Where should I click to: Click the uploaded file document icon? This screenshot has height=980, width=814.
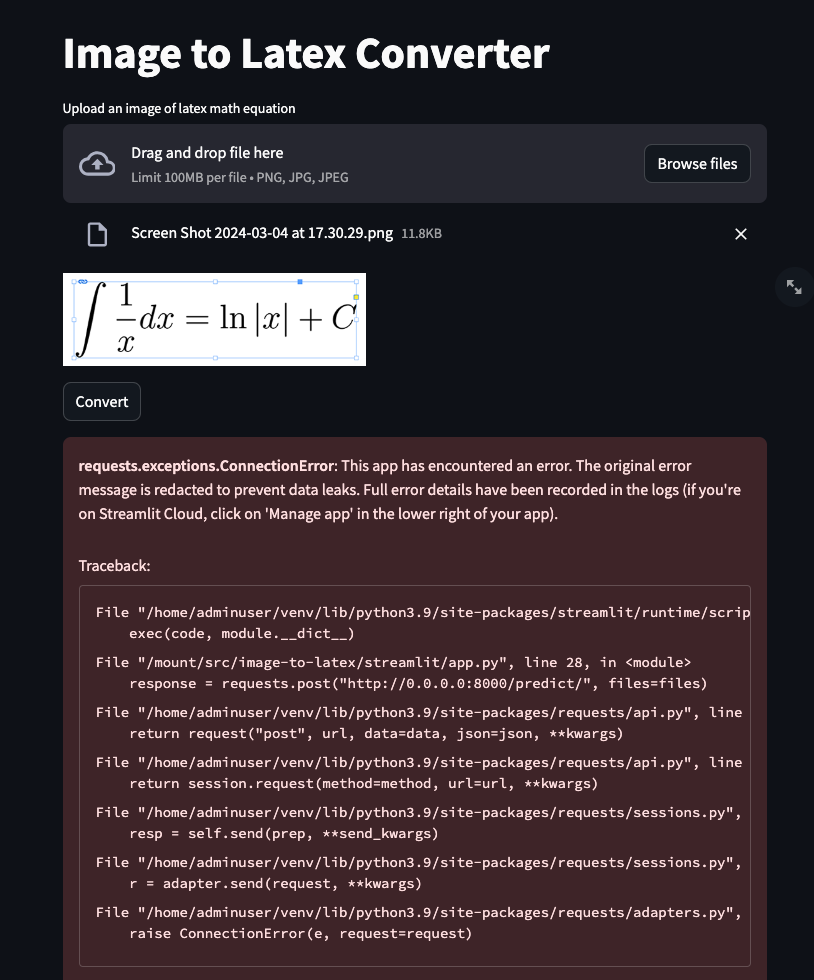[97, 234]
